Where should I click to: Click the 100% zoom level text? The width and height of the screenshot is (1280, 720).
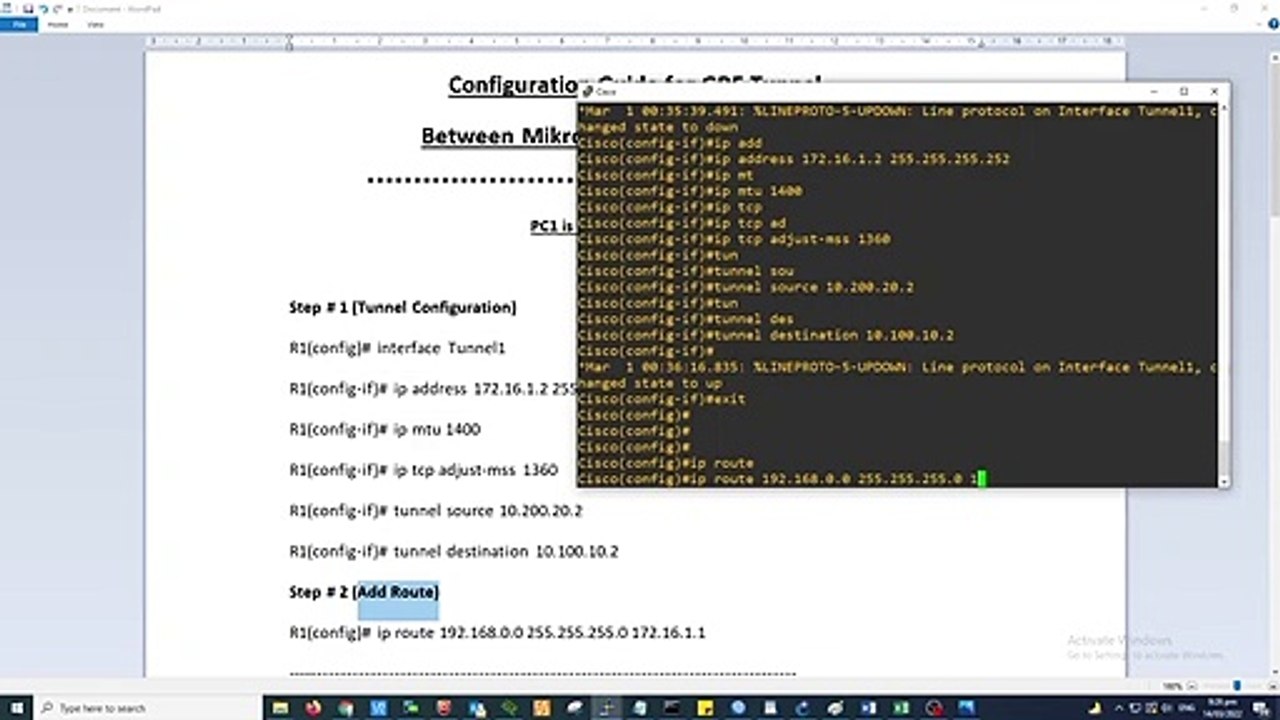[x=1172, y=686]
